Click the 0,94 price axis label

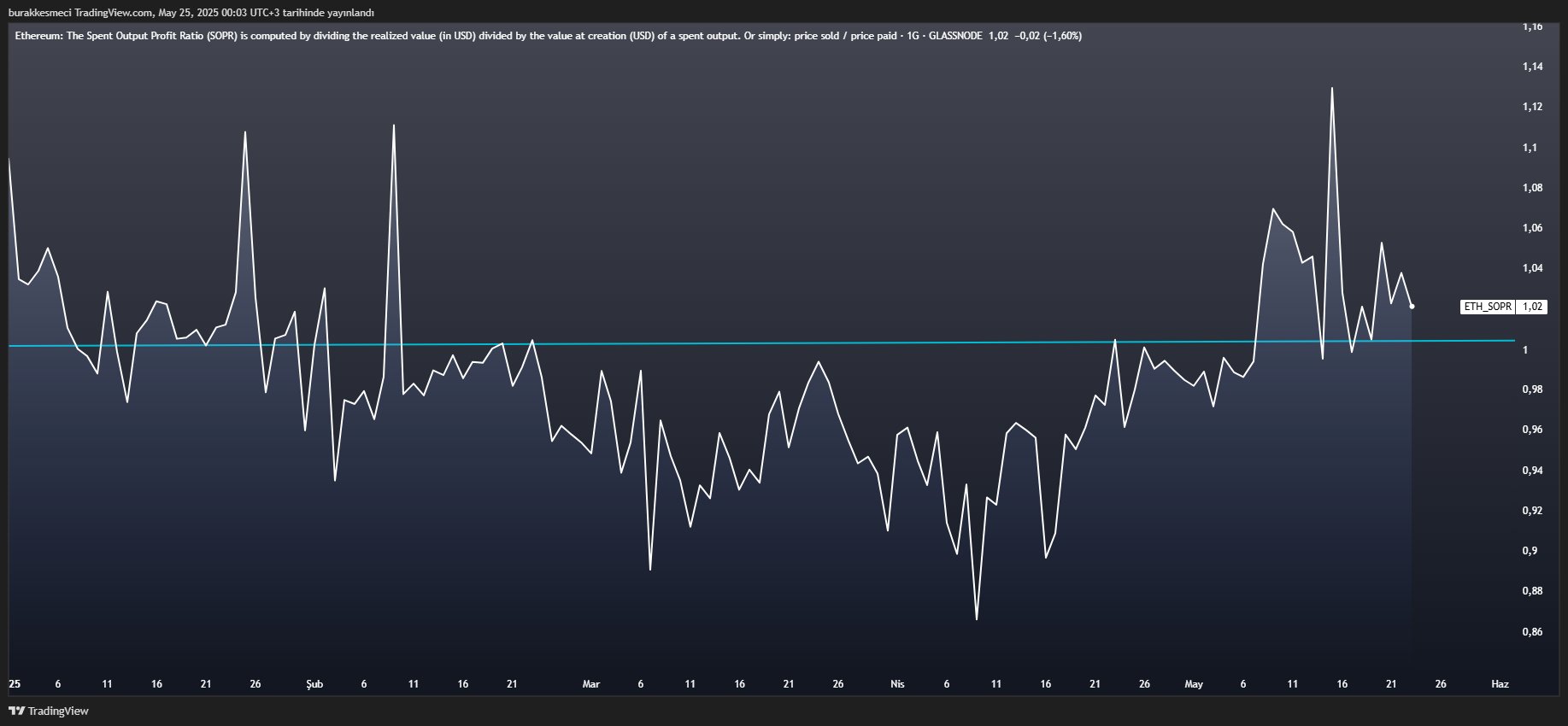tap(1532, 471)
